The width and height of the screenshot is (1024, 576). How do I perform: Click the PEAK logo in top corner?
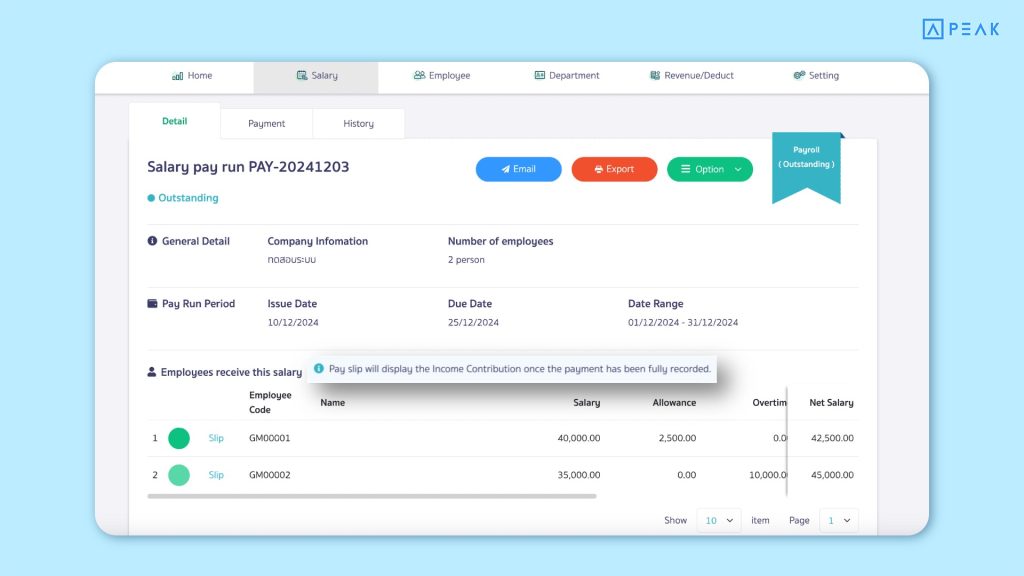pos(960,29)
